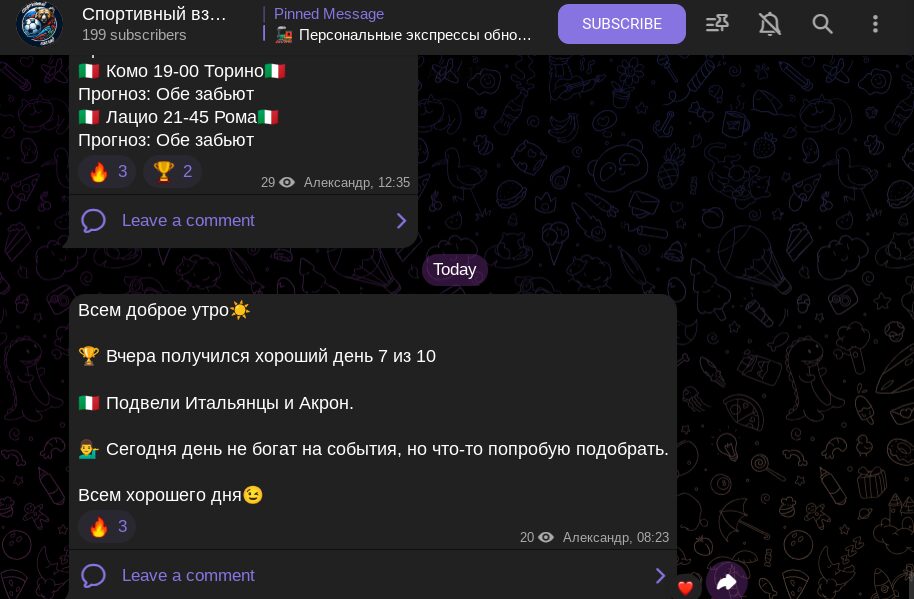Expand comments chevron on the morning post
This screenshot has width=914, height=599.
[x=660, y=576]
